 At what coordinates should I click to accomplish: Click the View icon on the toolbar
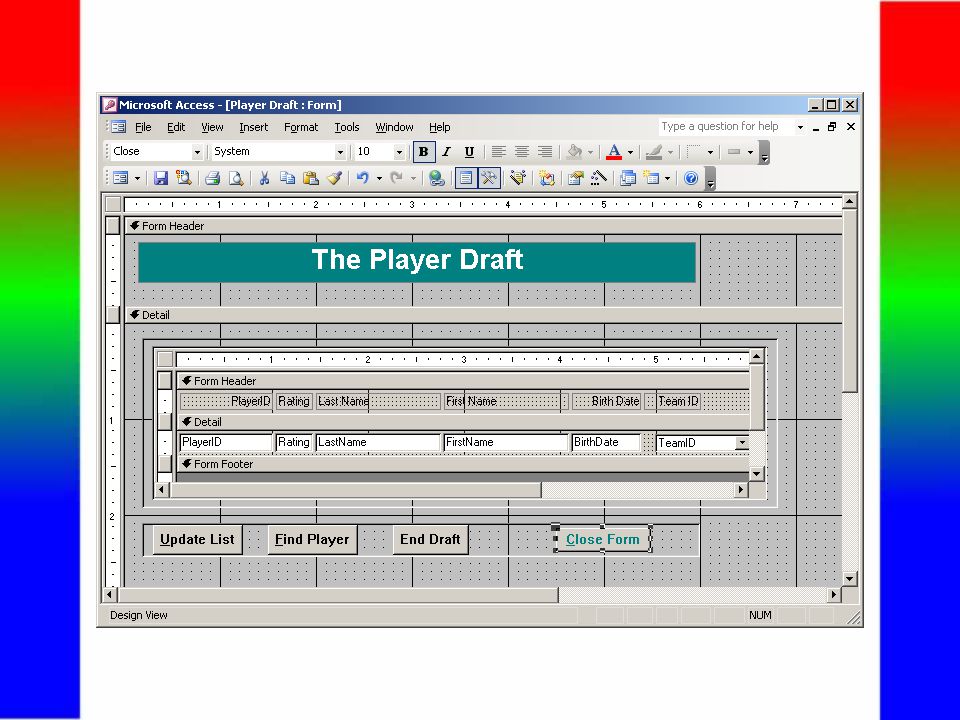pos(121,178)
